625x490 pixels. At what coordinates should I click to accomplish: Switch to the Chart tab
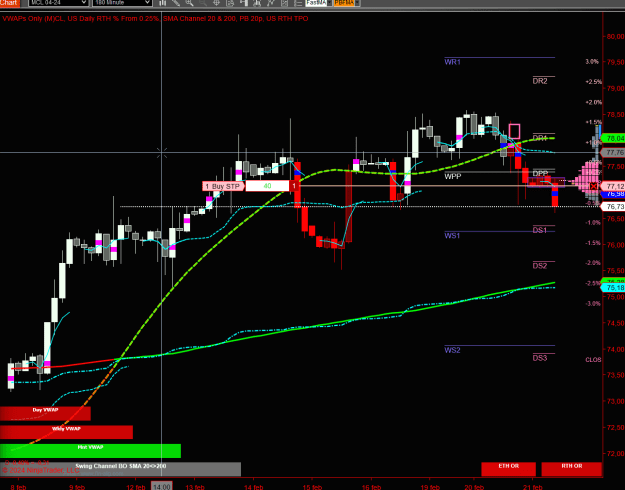(10, 3)
